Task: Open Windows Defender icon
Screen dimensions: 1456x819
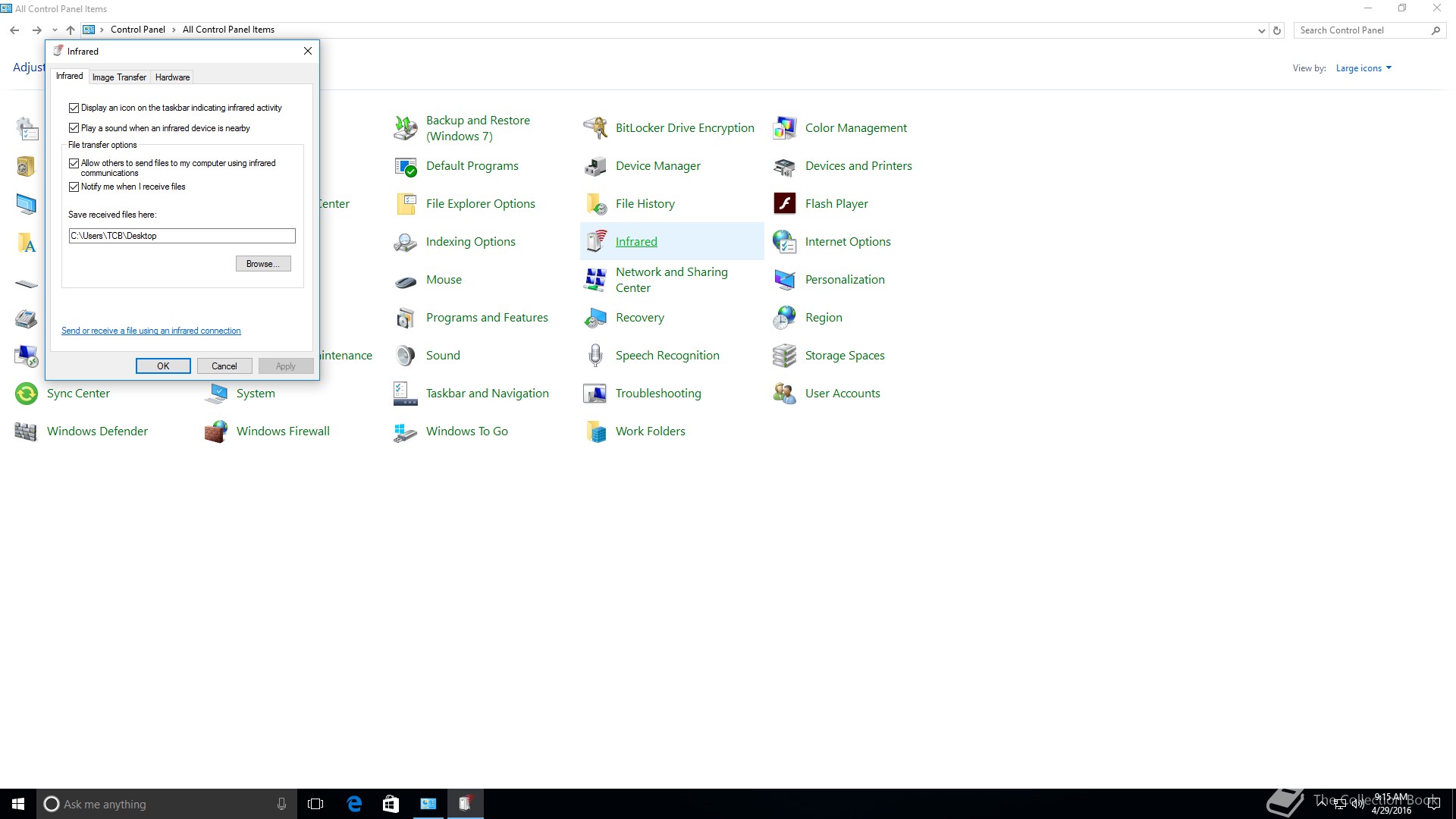Action: (27, 431)
